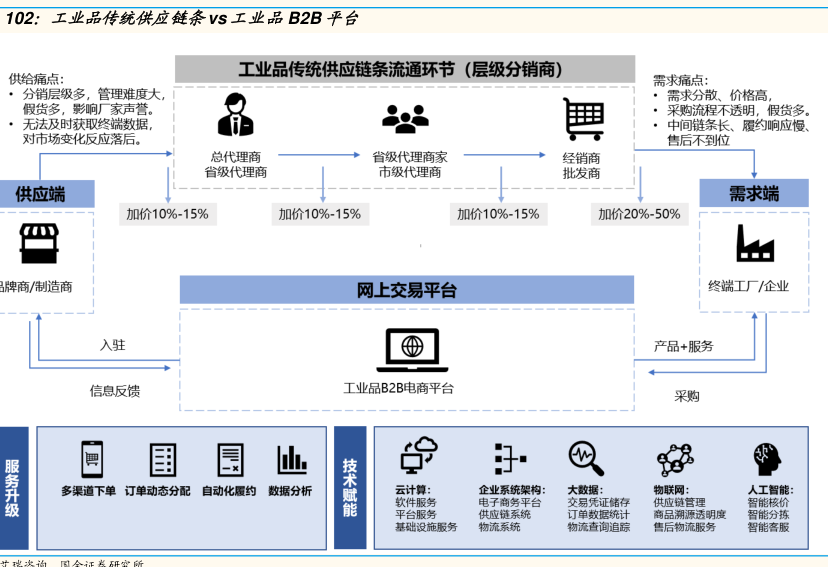The image size is (828, 567).
Task: Click the hierarchy icon above 企业系统架构
Action: pyautogui.click(x=510, y=458)
